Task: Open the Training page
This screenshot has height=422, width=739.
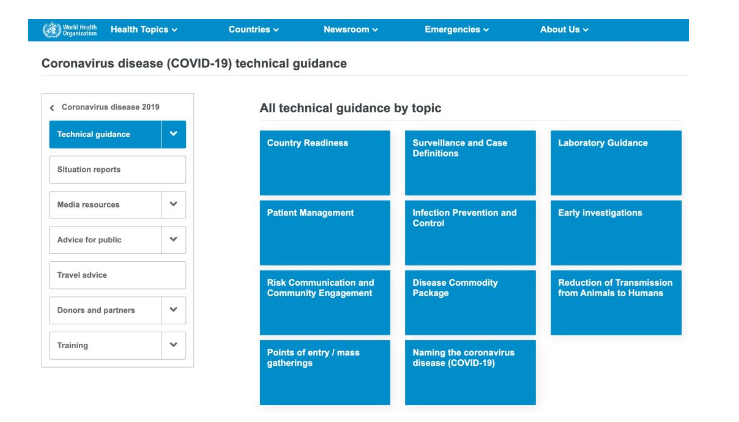Action: click(105, 346)
